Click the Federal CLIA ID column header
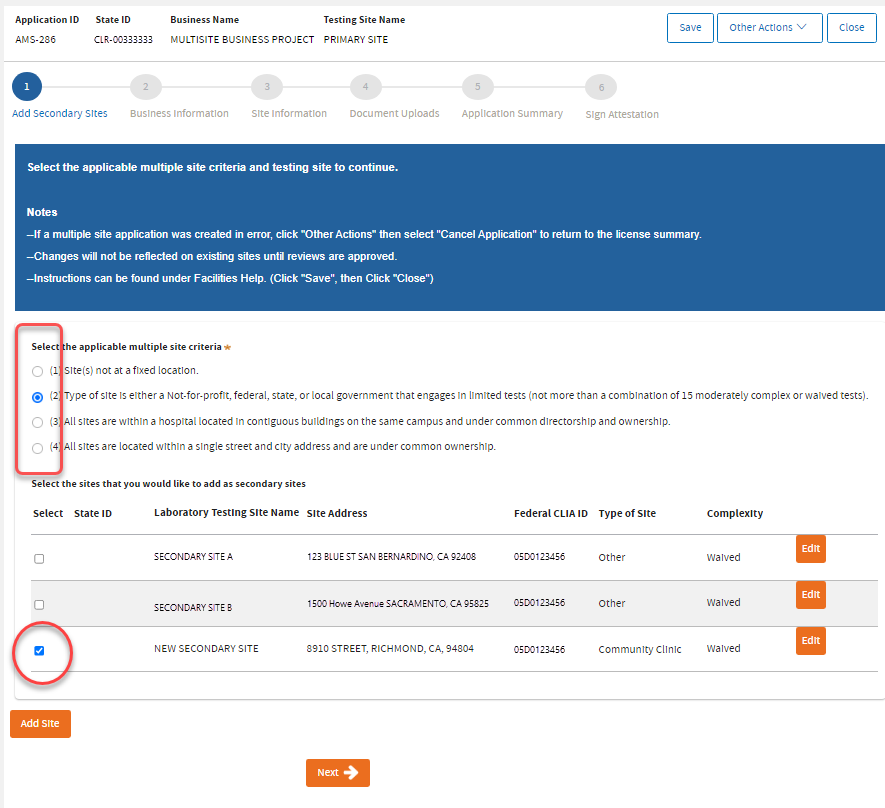The image size is (885, 808). click(x=551, y=513)
